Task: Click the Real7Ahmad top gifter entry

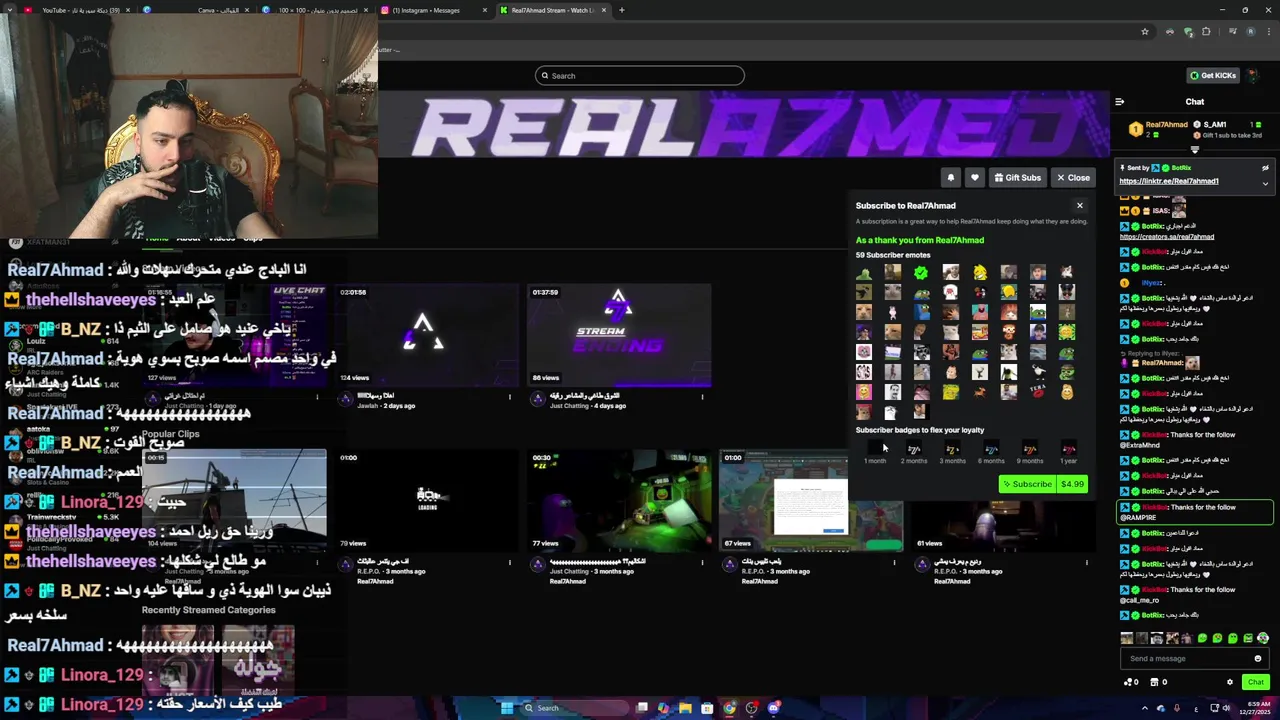Action: [x=1158, y=130]
